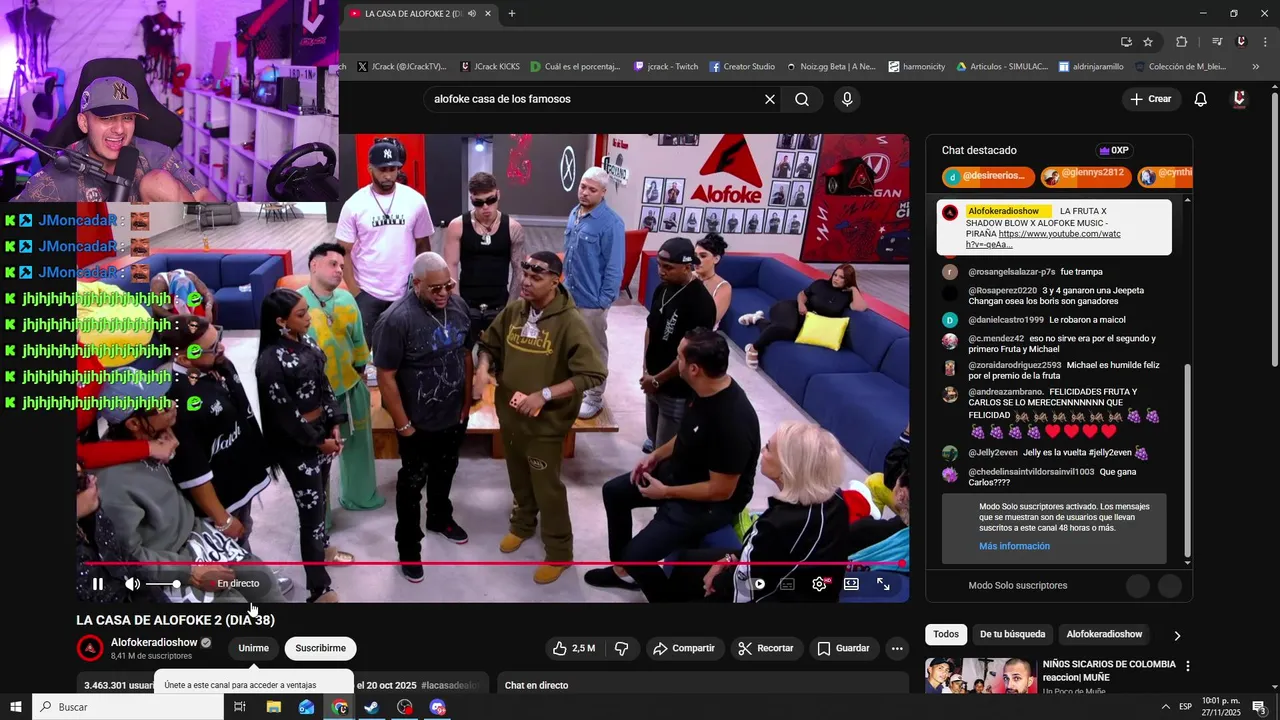This screenshot has height=720, width=1280.
Task: Toggle subtitles with the captions icon
Action: click(x=787, y=584)
